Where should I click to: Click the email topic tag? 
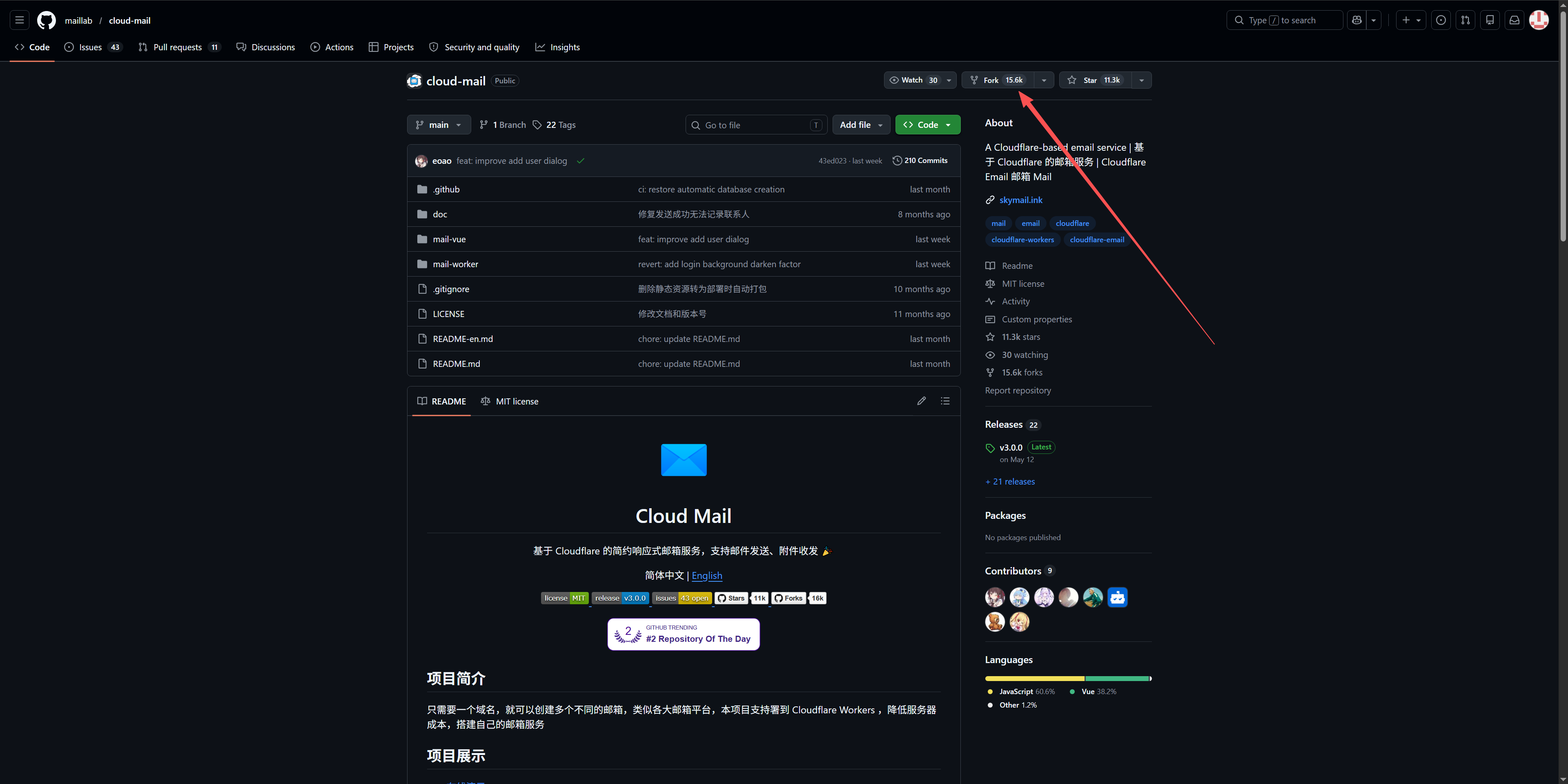coord(1031,223)
